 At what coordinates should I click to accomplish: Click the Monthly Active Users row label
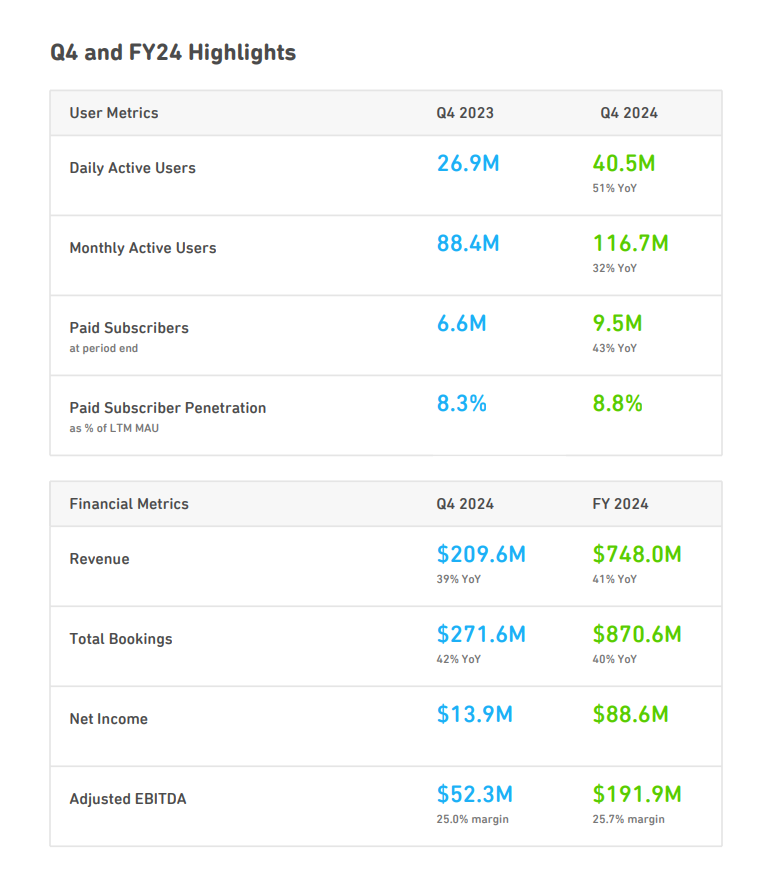pyautogui.click(x=142, y=248)
